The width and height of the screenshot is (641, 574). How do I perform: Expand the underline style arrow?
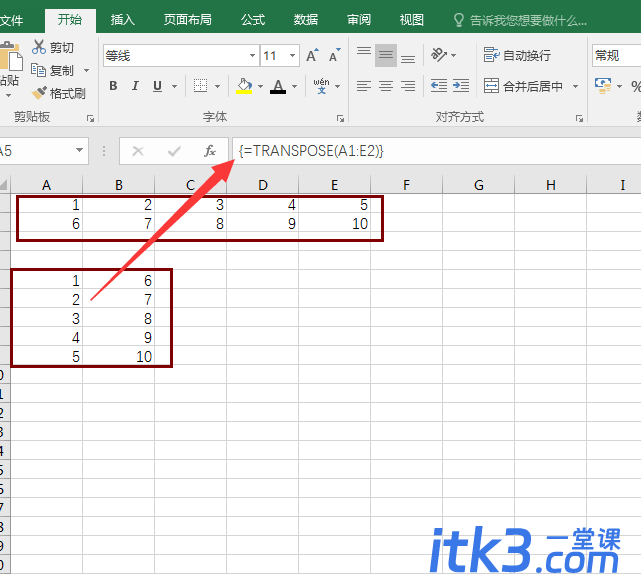pos(175,86)
